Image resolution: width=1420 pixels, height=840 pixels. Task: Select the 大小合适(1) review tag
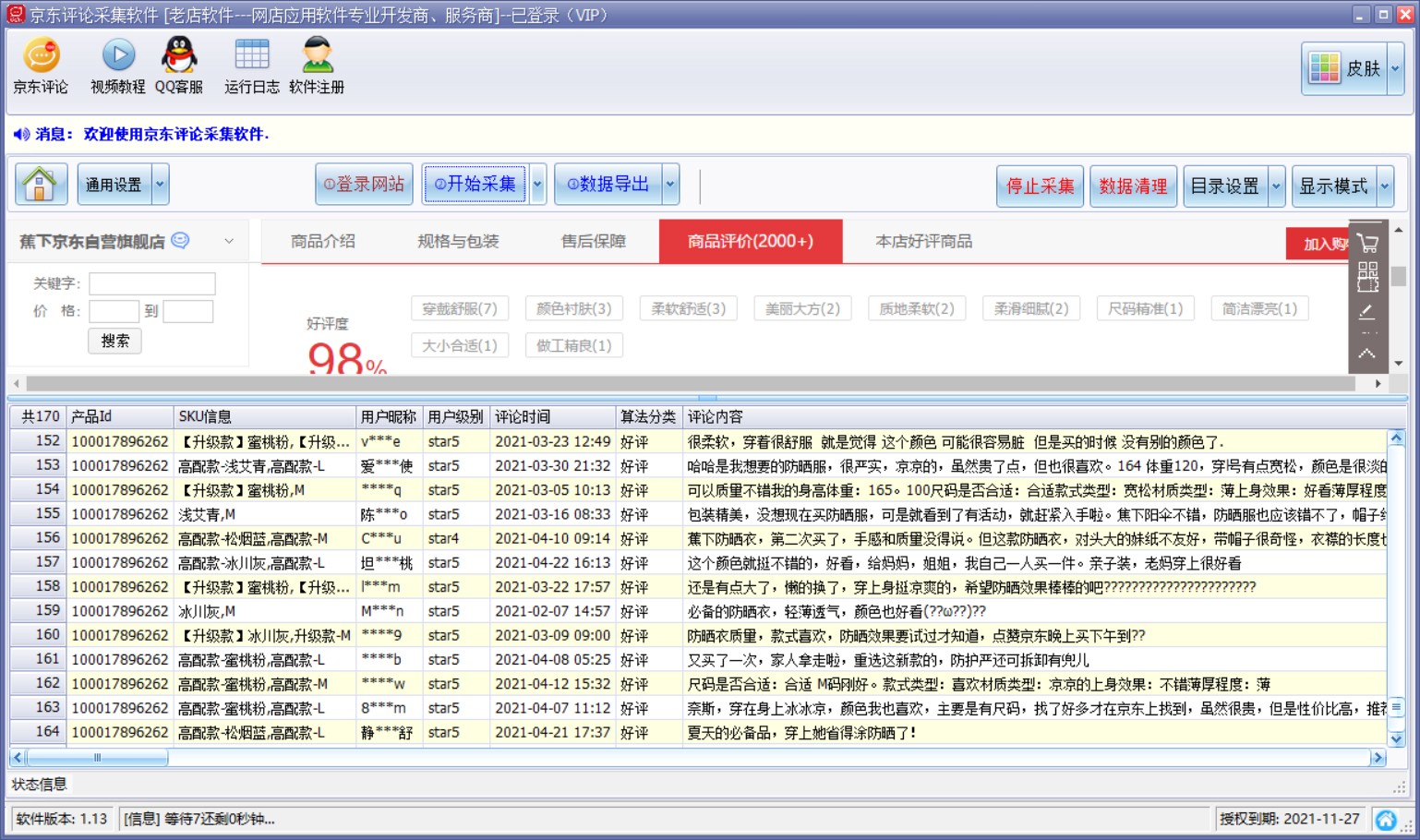(x=460, y=345)
